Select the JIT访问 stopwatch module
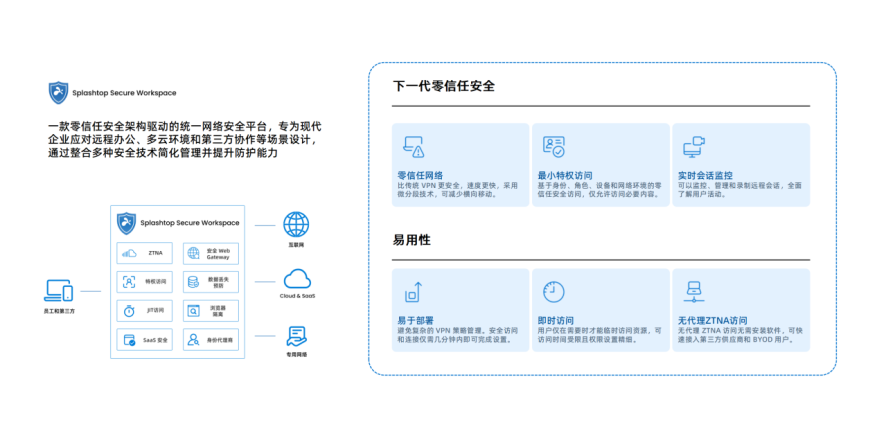 point(144,310)
